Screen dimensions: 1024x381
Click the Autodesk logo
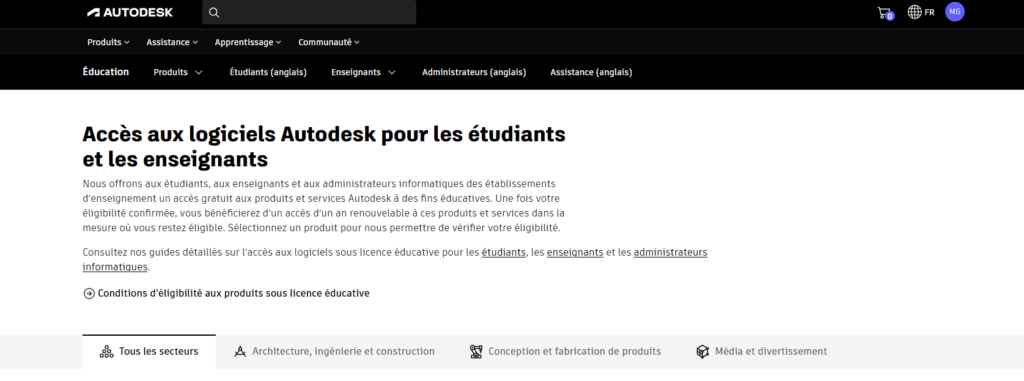click(130, 12)
